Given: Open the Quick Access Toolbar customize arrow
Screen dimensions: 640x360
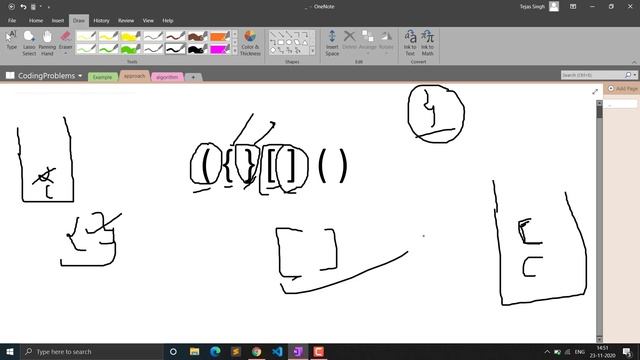Looking at the screenshot, I should 49,7.
